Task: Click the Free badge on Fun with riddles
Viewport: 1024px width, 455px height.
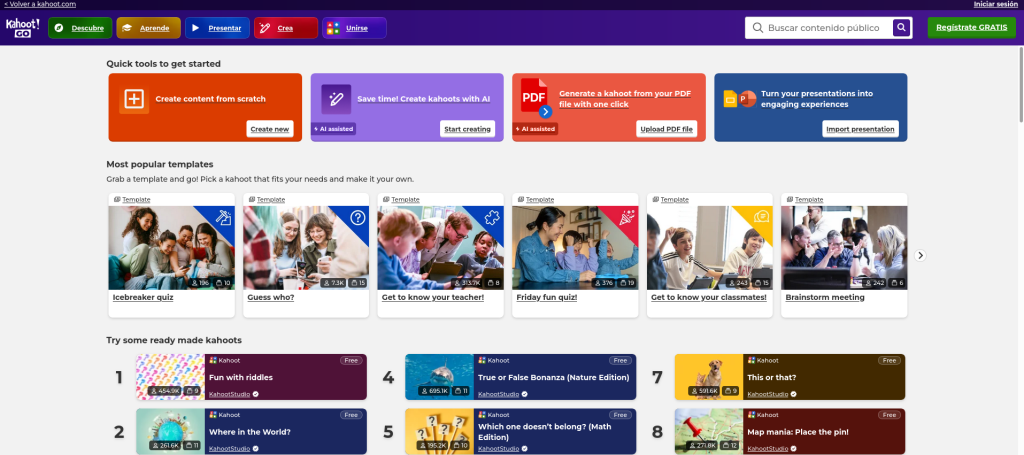Action: (351, 360)
